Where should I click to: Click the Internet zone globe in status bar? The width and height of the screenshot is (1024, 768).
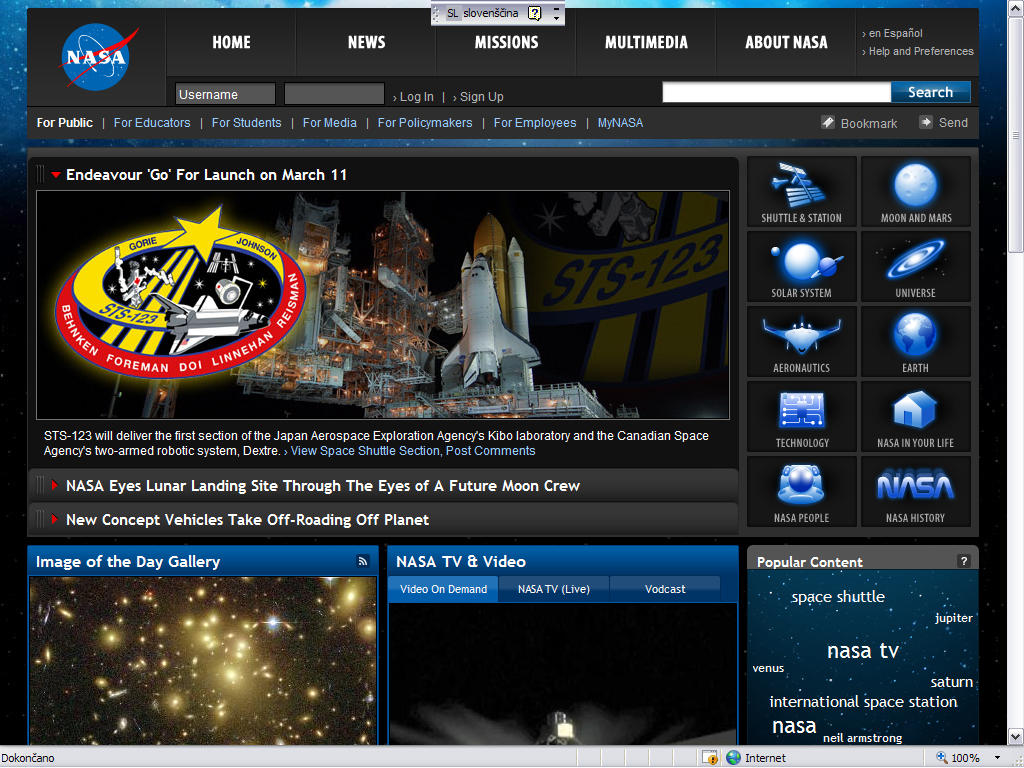pos(734,758)
